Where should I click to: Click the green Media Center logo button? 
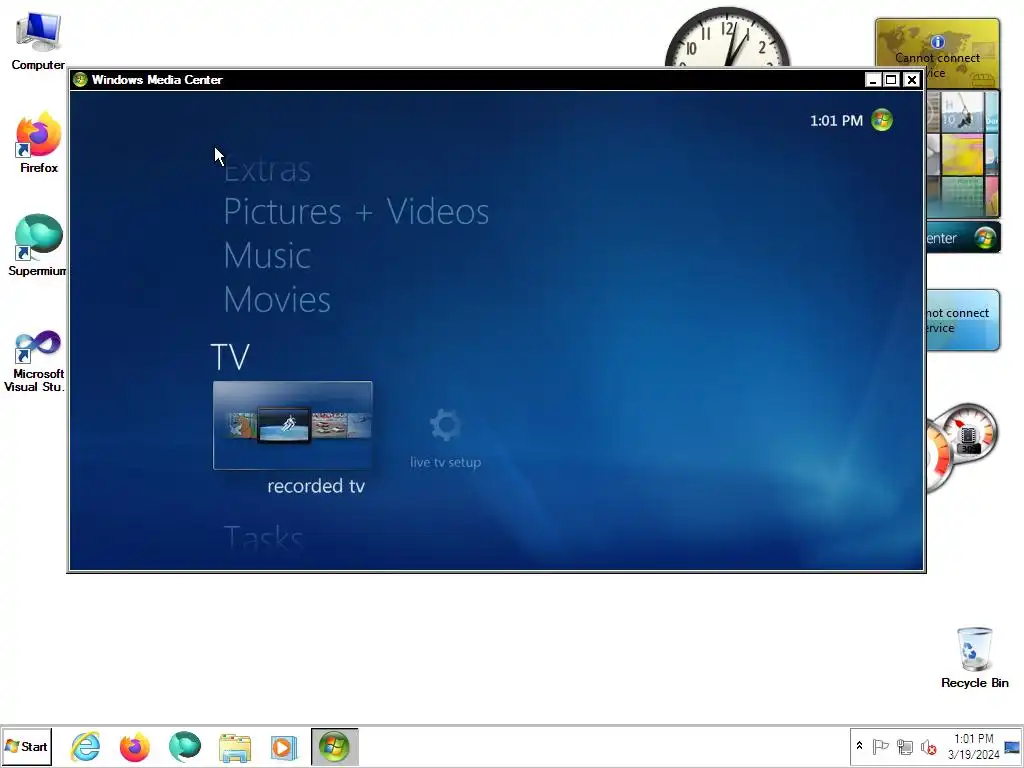(x=882, y=120)
